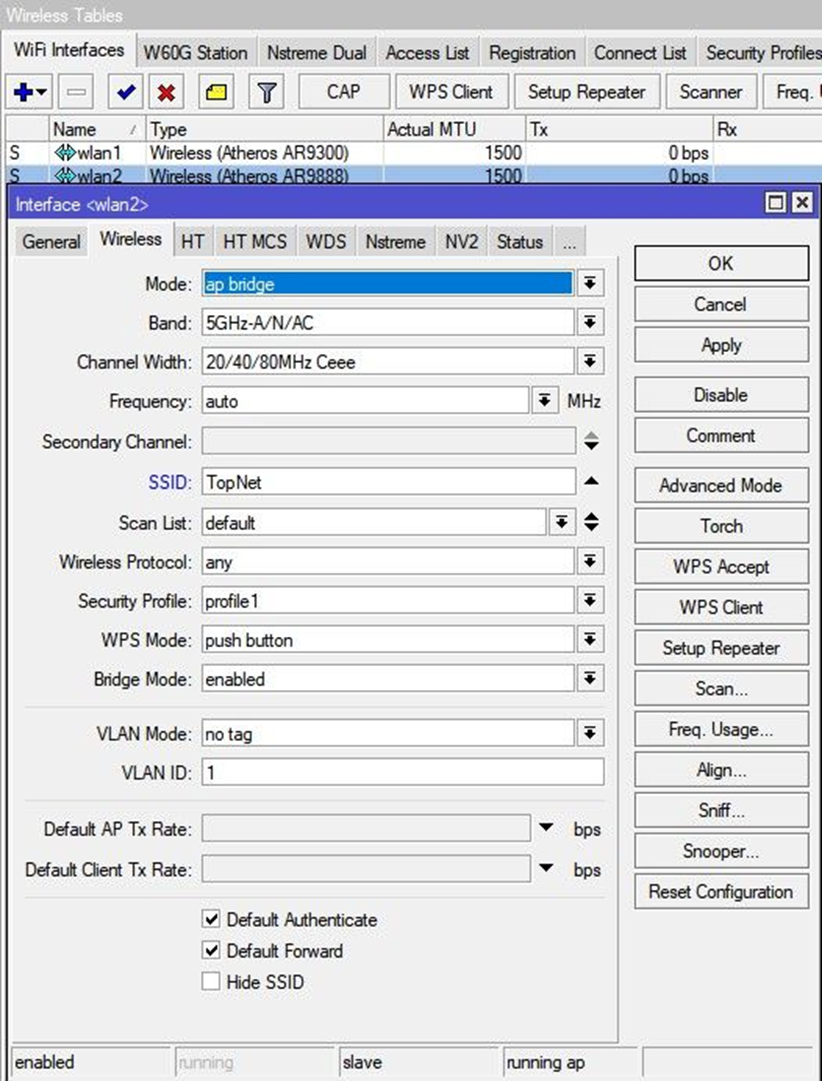Switch to the NV2 tab
The width and height of the screenshot is (822, 1081).
click(461, 241)
